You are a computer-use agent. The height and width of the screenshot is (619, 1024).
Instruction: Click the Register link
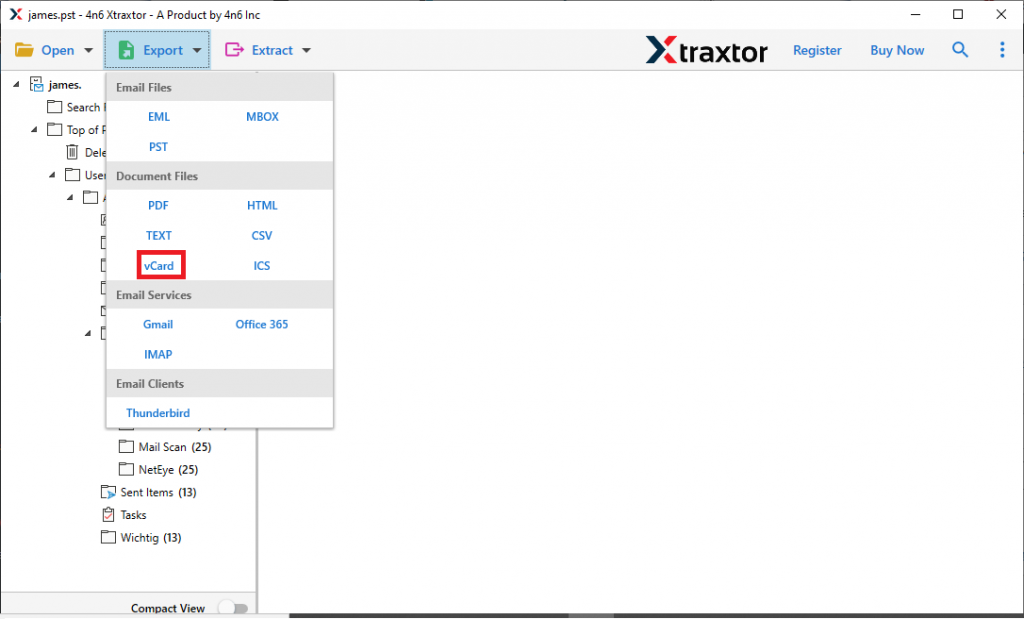817,49
